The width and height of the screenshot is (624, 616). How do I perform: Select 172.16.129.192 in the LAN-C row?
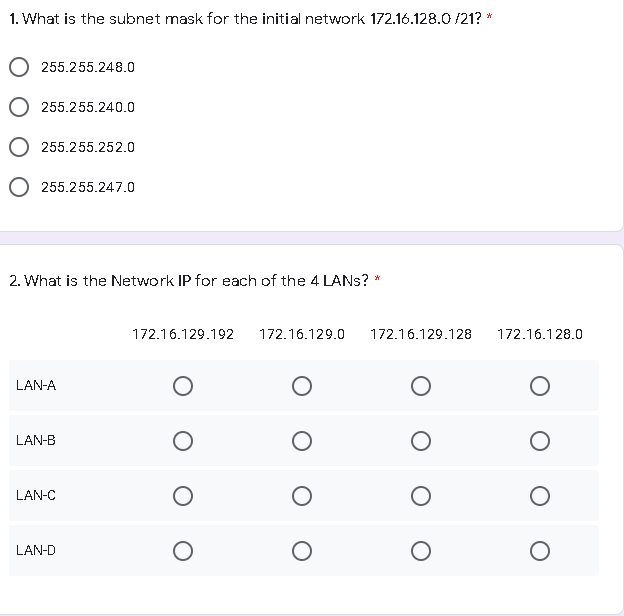pyautogui.click(x=182, y=495)
